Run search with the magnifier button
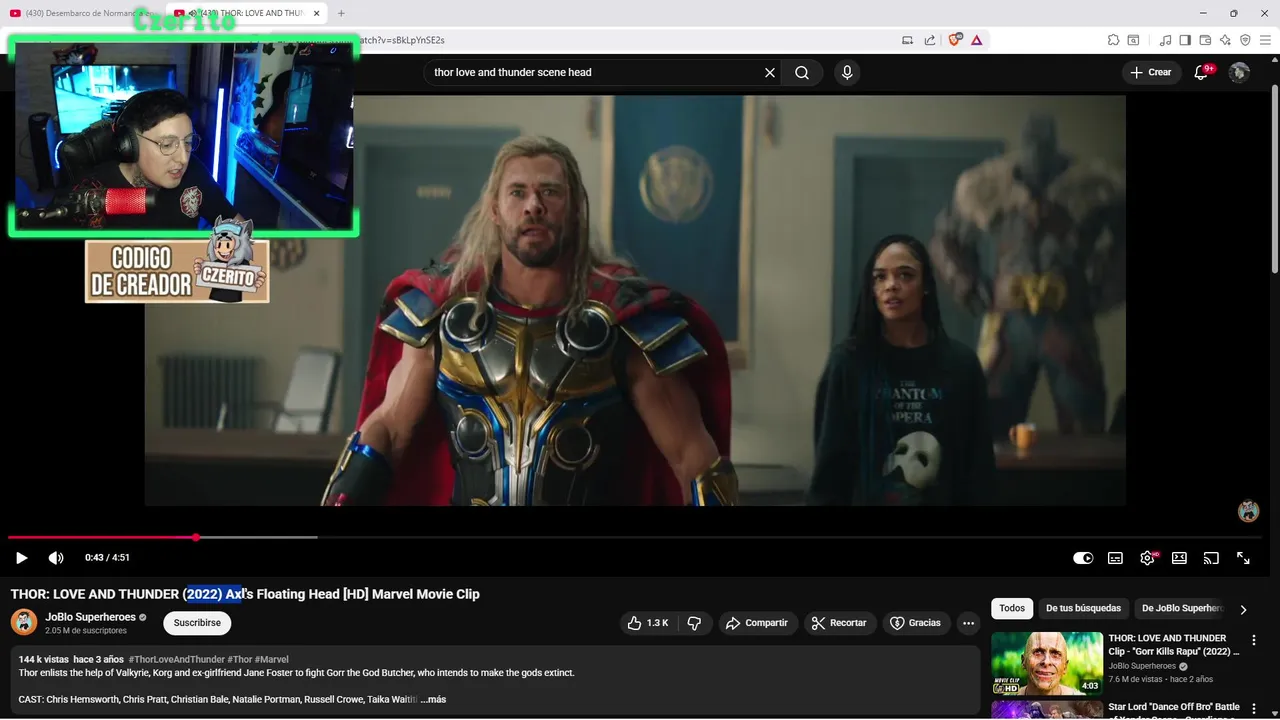The image size is (1280, 720). pos(802,72)
